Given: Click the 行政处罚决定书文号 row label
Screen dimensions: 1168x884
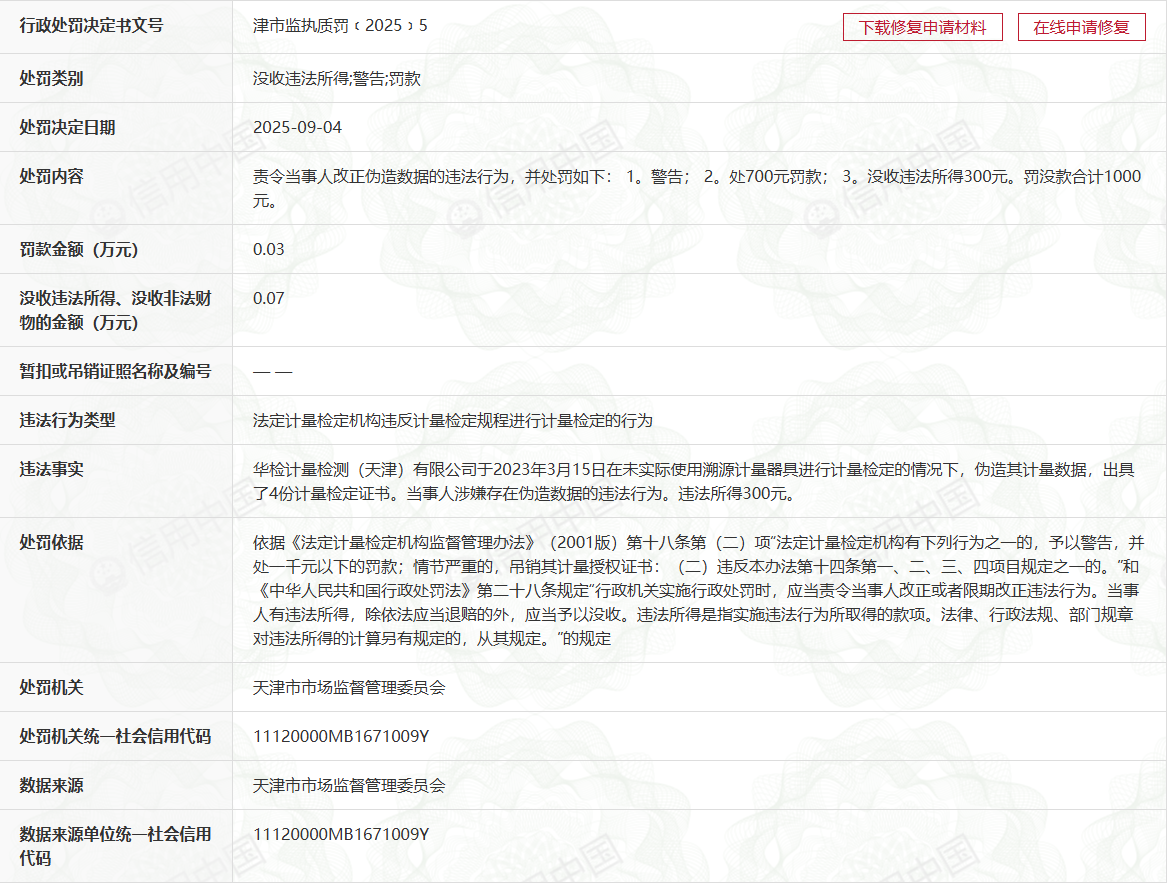Looking at the screenshot, I should pos(91,26).
